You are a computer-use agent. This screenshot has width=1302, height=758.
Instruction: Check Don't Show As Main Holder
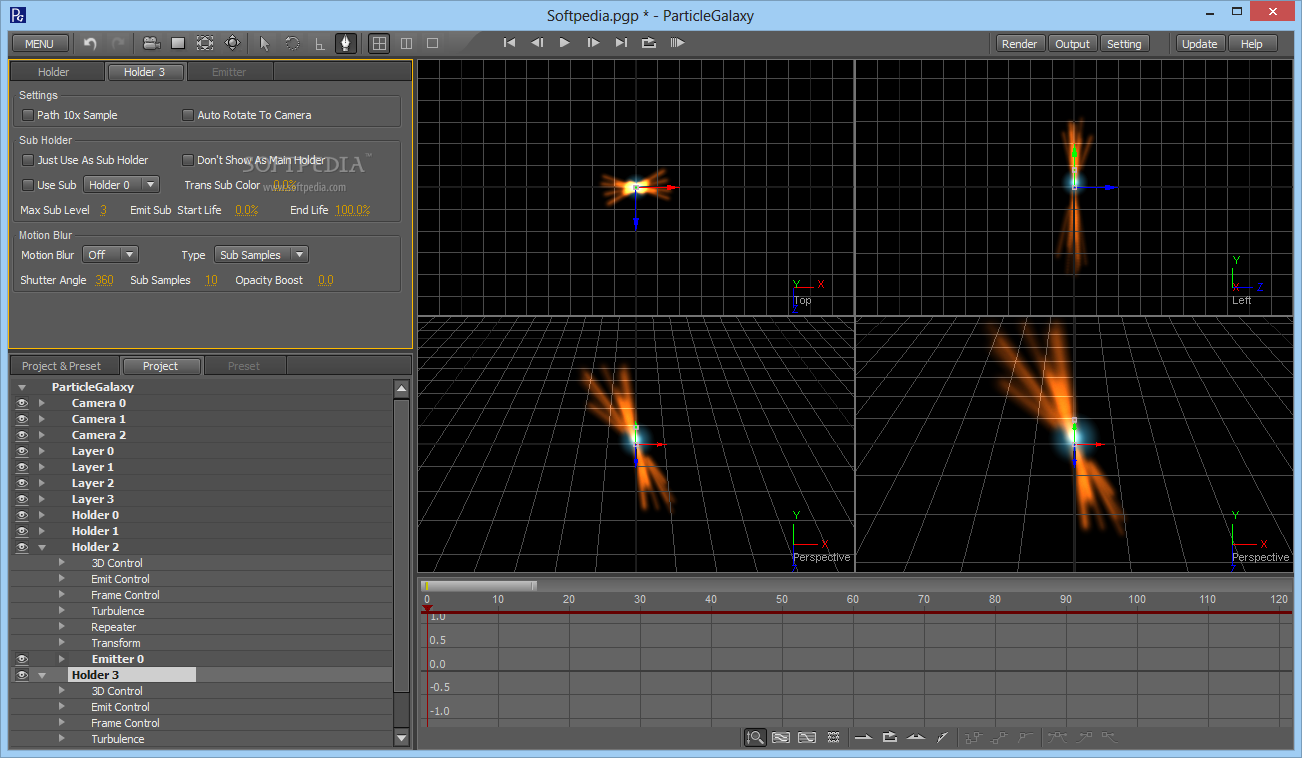click(188, 160)
